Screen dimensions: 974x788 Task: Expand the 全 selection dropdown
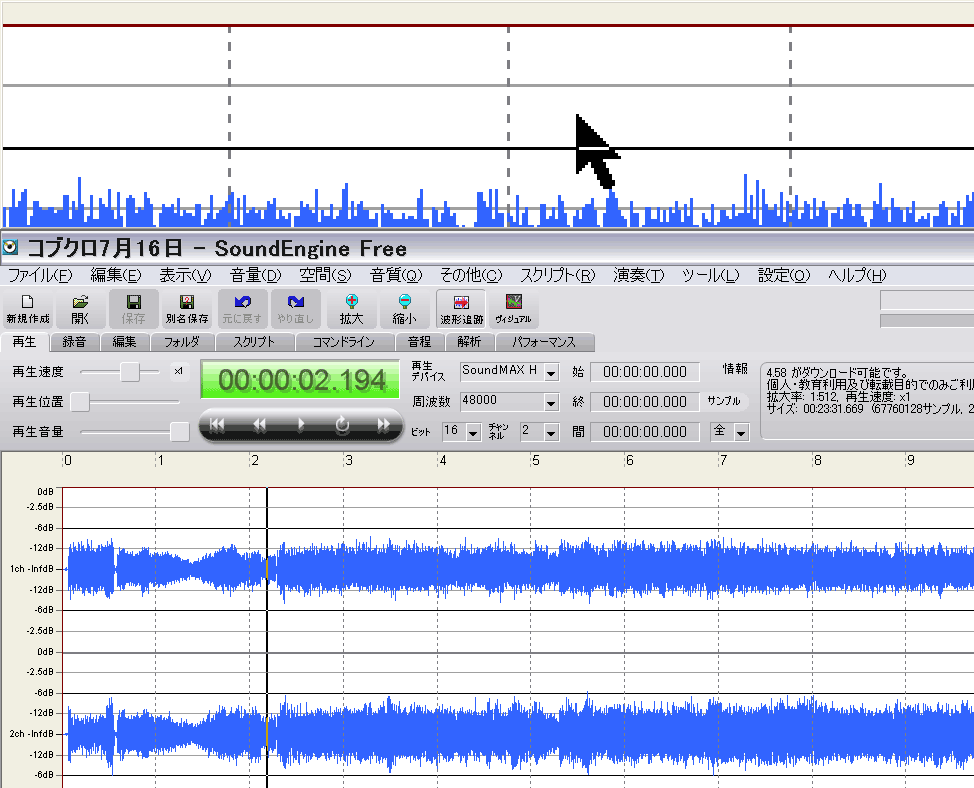click(x=741, y=432)
